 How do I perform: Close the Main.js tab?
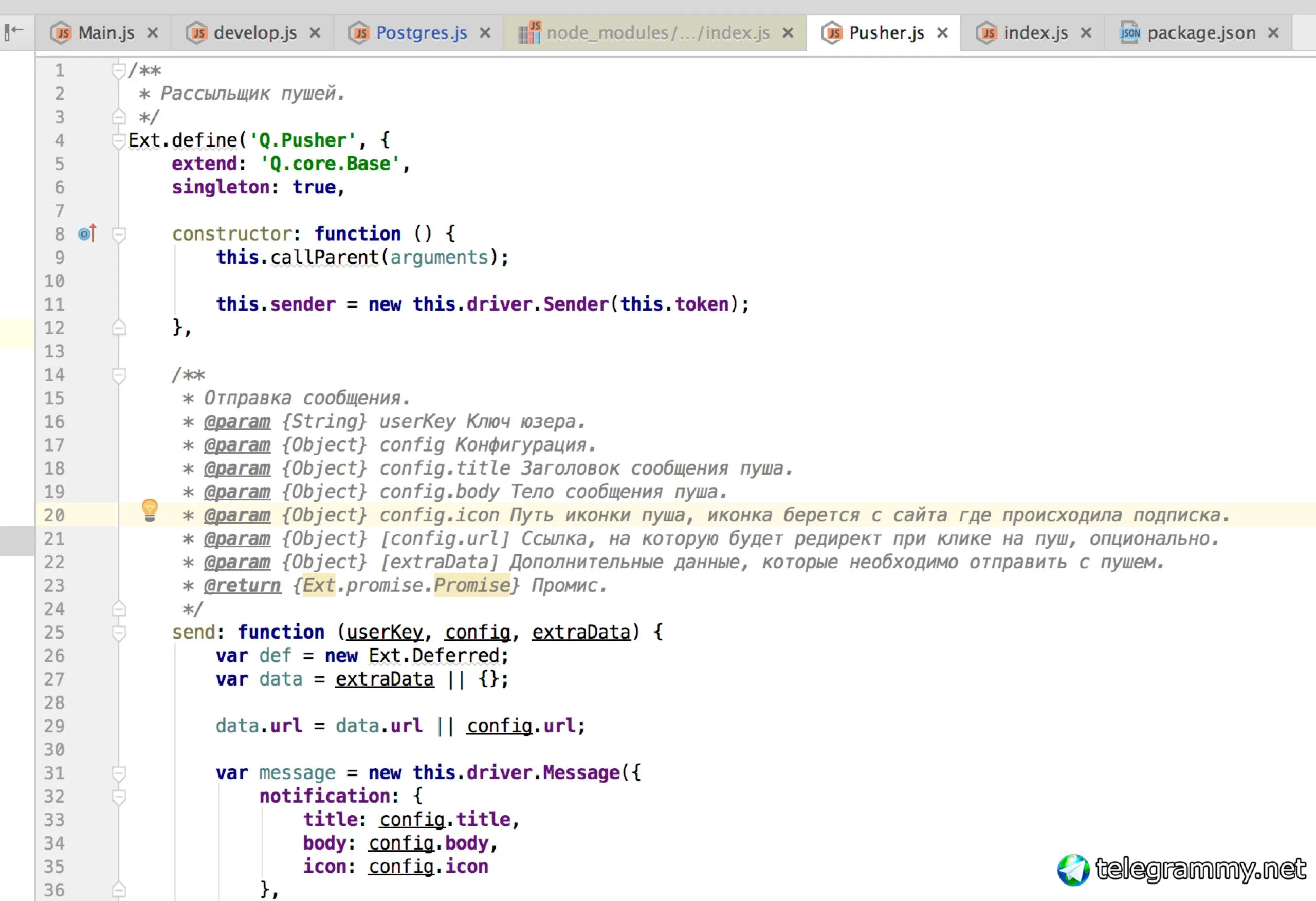tap(152, 33)
